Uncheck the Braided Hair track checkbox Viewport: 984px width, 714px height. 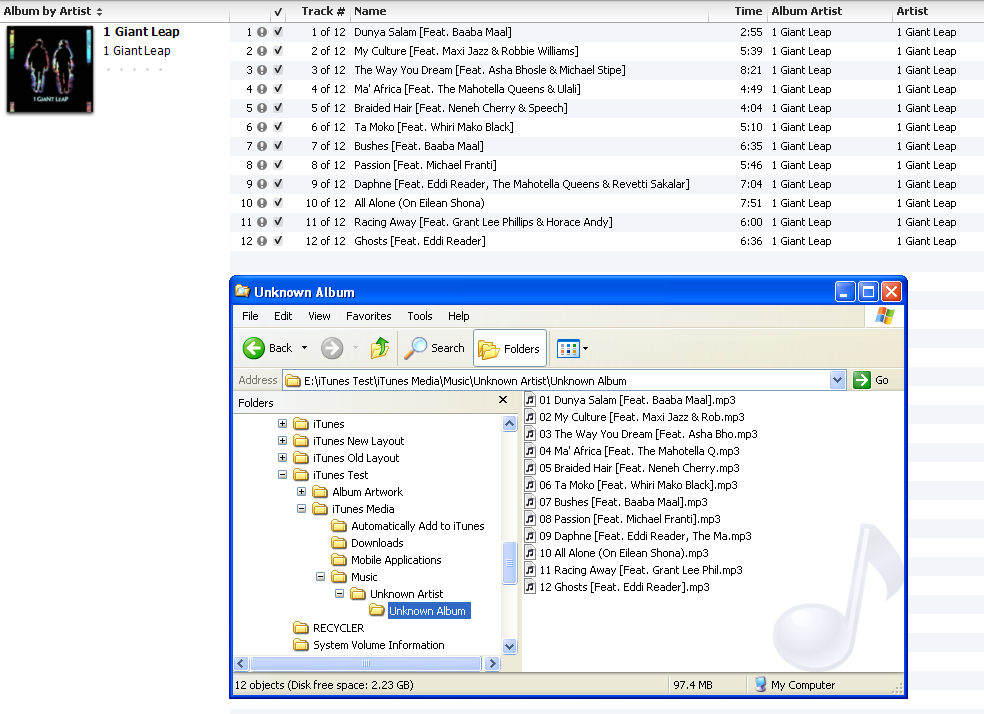(x=278, y=108)
